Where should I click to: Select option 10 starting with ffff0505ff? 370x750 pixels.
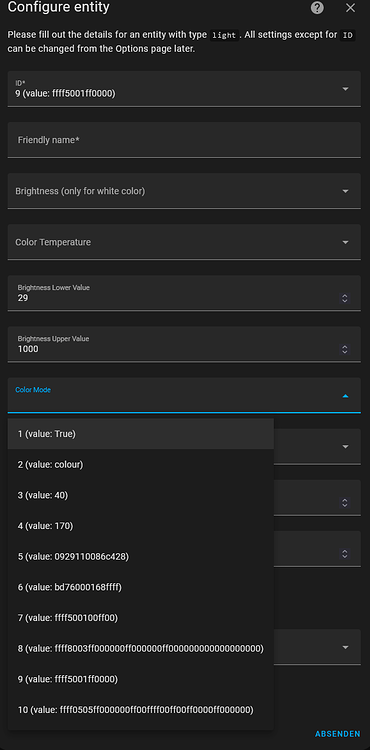141,709
